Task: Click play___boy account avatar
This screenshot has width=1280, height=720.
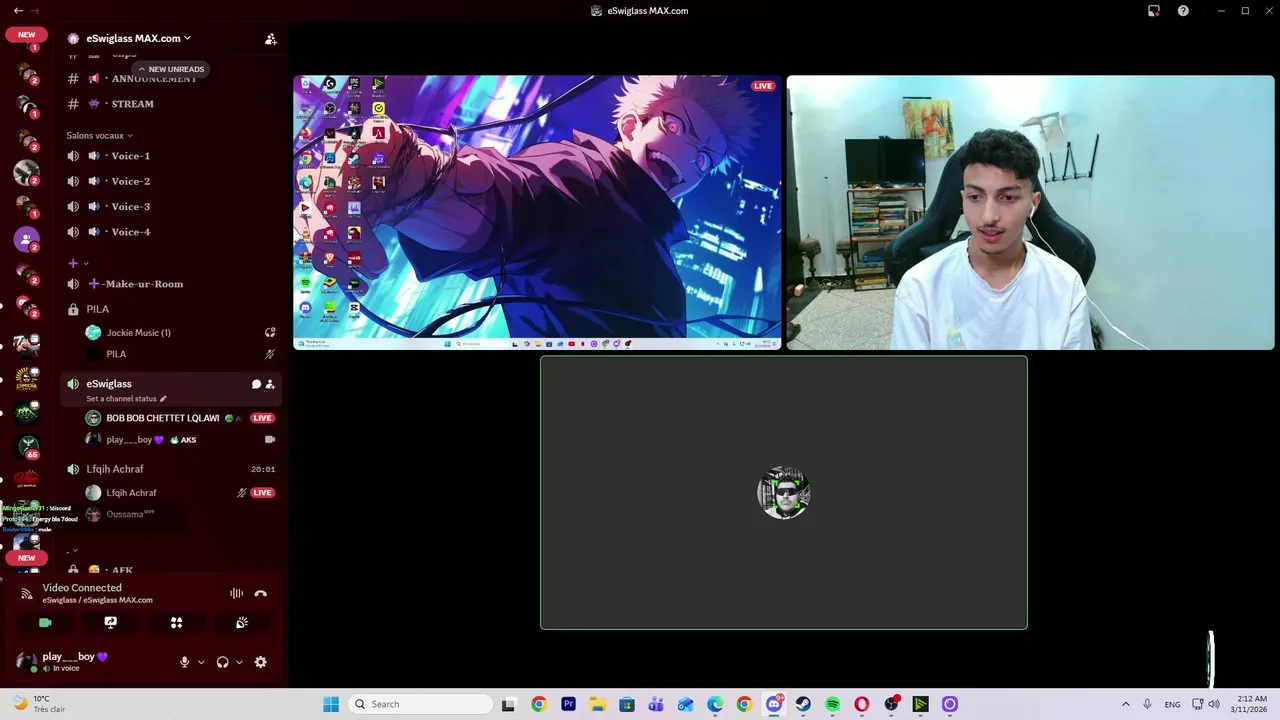Action: pyautogui.click(x=26, y=662)
